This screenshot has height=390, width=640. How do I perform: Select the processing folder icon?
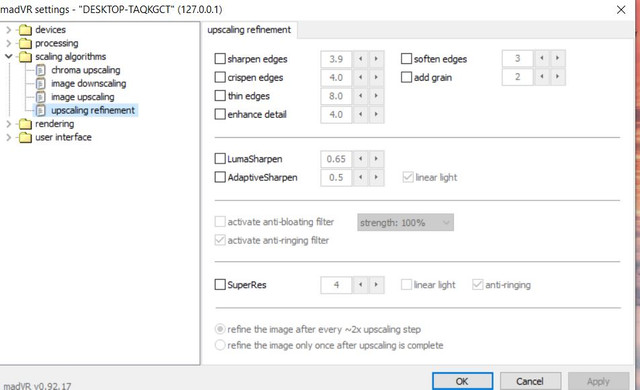click(25, 43)
